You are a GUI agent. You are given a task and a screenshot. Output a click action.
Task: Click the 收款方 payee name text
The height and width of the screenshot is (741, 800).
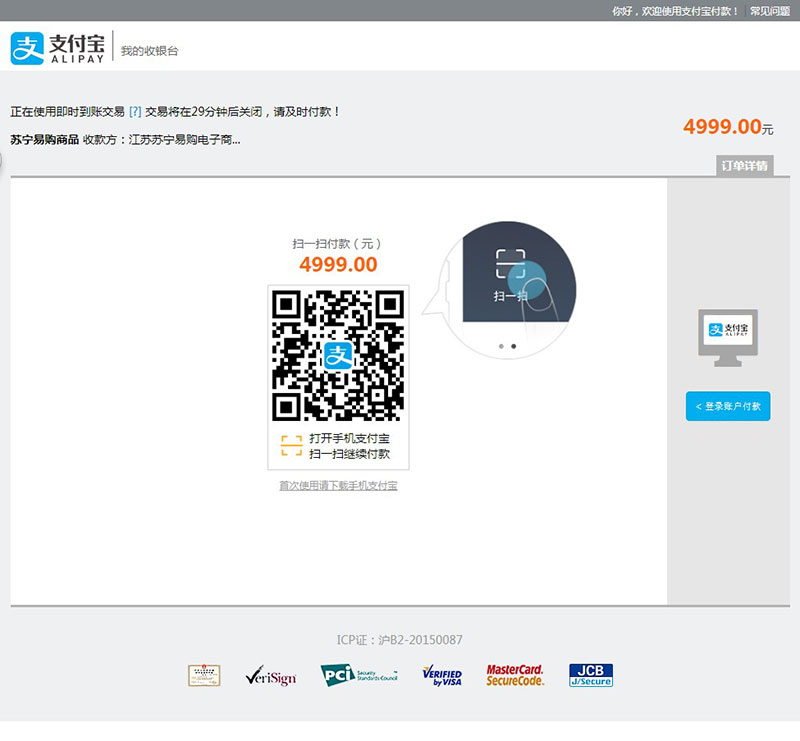(x=162, y=139)
